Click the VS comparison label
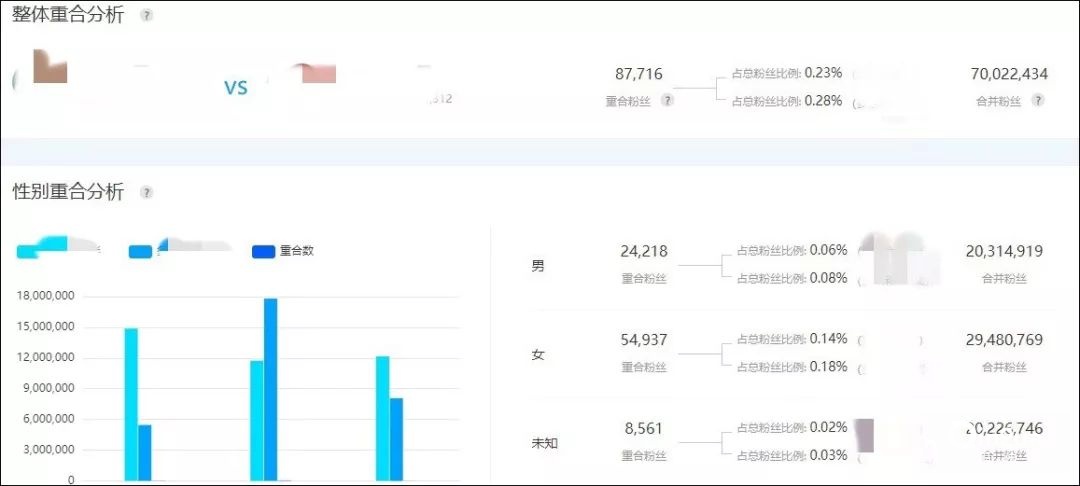Screen dimensions: 1080x486 [x=236, y=88]
